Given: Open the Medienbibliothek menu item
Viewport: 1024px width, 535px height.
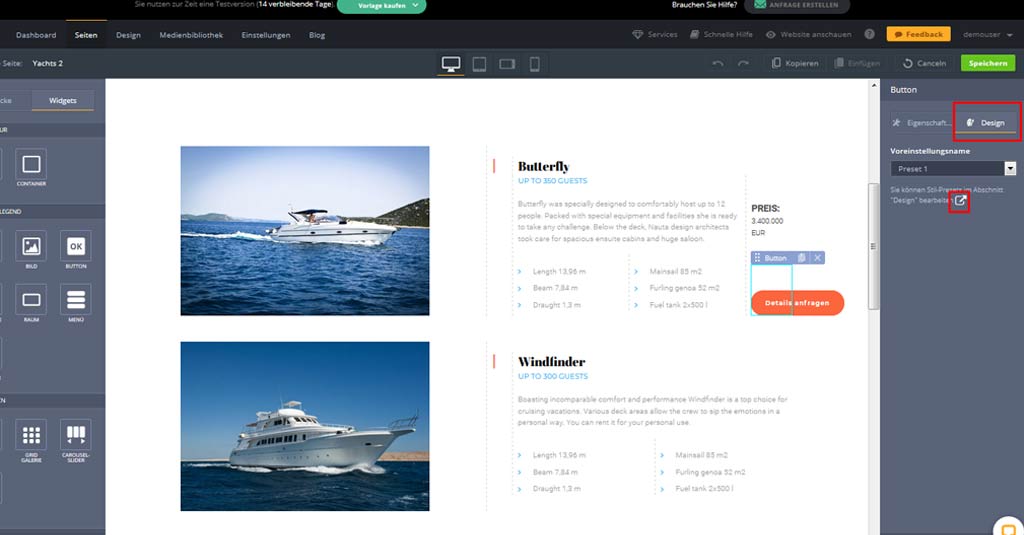Looking at the screenshot, I should tap(191, 35).
